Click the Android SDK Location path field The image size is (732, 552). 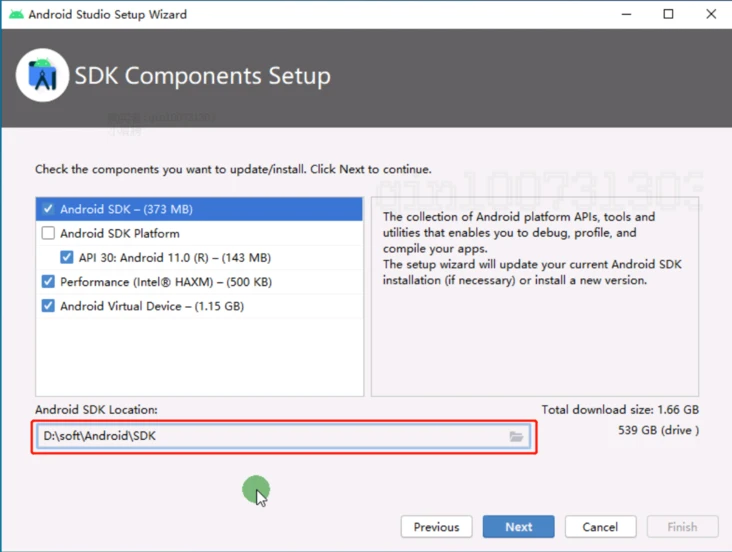click(284, 436)
